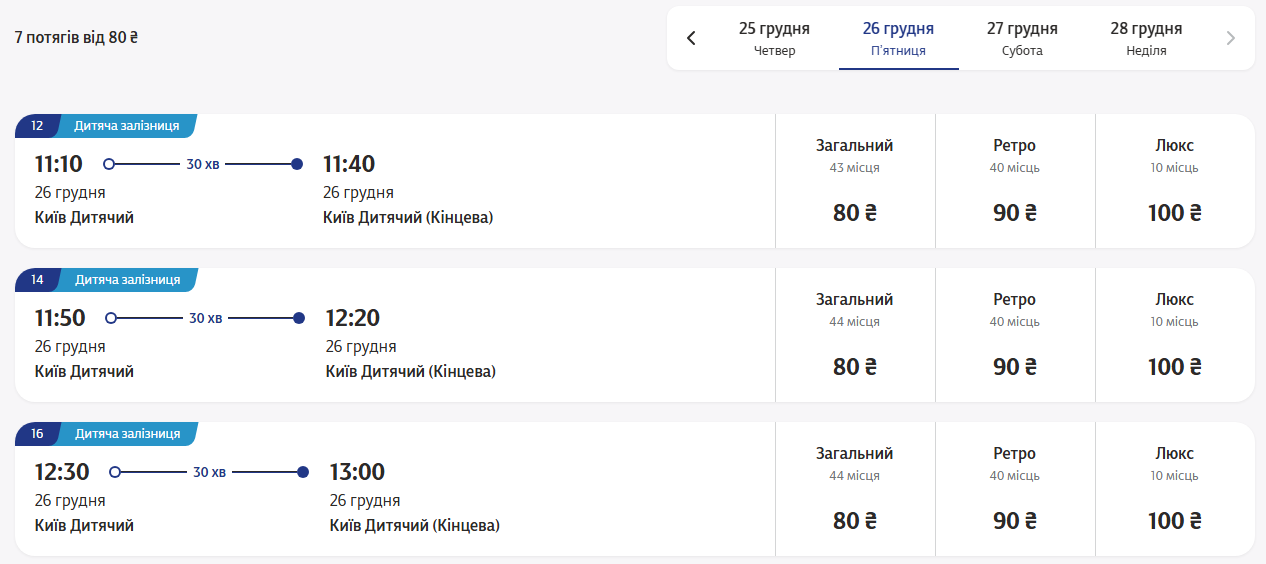Image resolution: width=1266 pixels, height=564 pixels.
Task: Switch to 28 грудня Неділя tab
Action: (x=1146, y=39)
